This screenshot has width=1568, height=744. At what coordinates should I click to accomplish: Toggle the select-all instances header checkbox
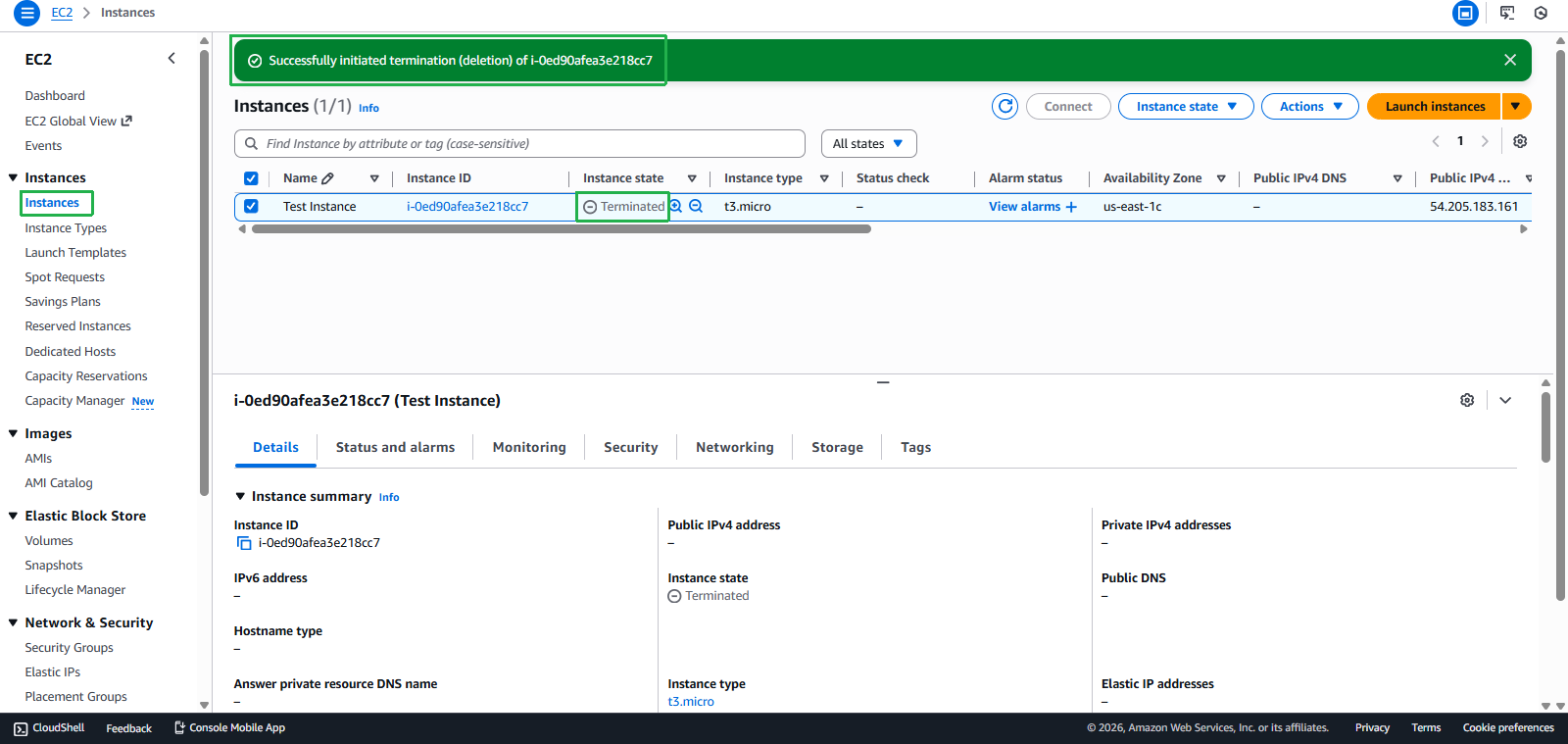coord(251,178)
